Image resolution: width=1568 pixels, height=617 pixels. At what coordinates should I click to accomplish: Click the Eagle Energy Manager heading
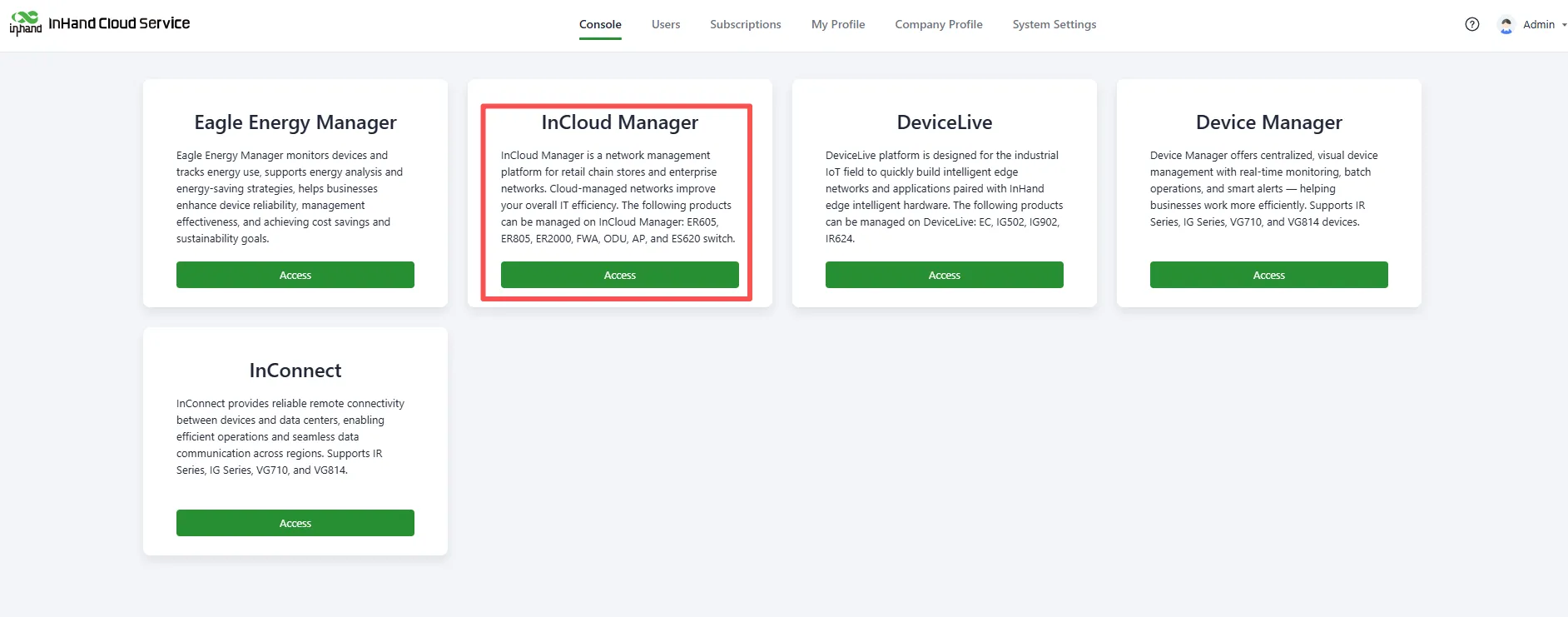(x=295, y=122)
